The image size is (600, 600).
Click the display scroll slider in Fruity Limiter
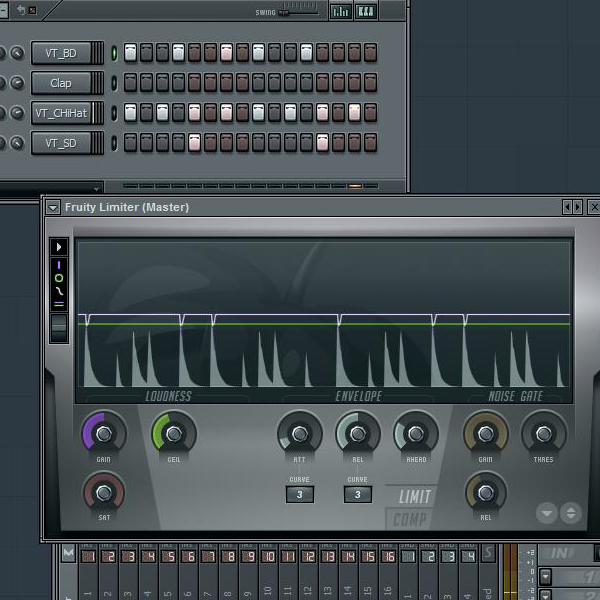(59, 328)
